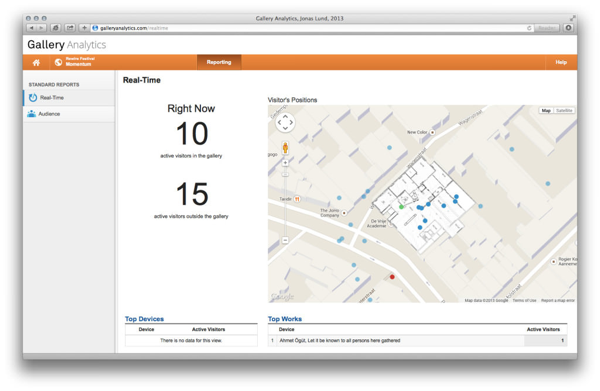The width and height of the screenshot is (600, 391).
Task: Click the Street View pegman icon
Action: coord(285,148)
